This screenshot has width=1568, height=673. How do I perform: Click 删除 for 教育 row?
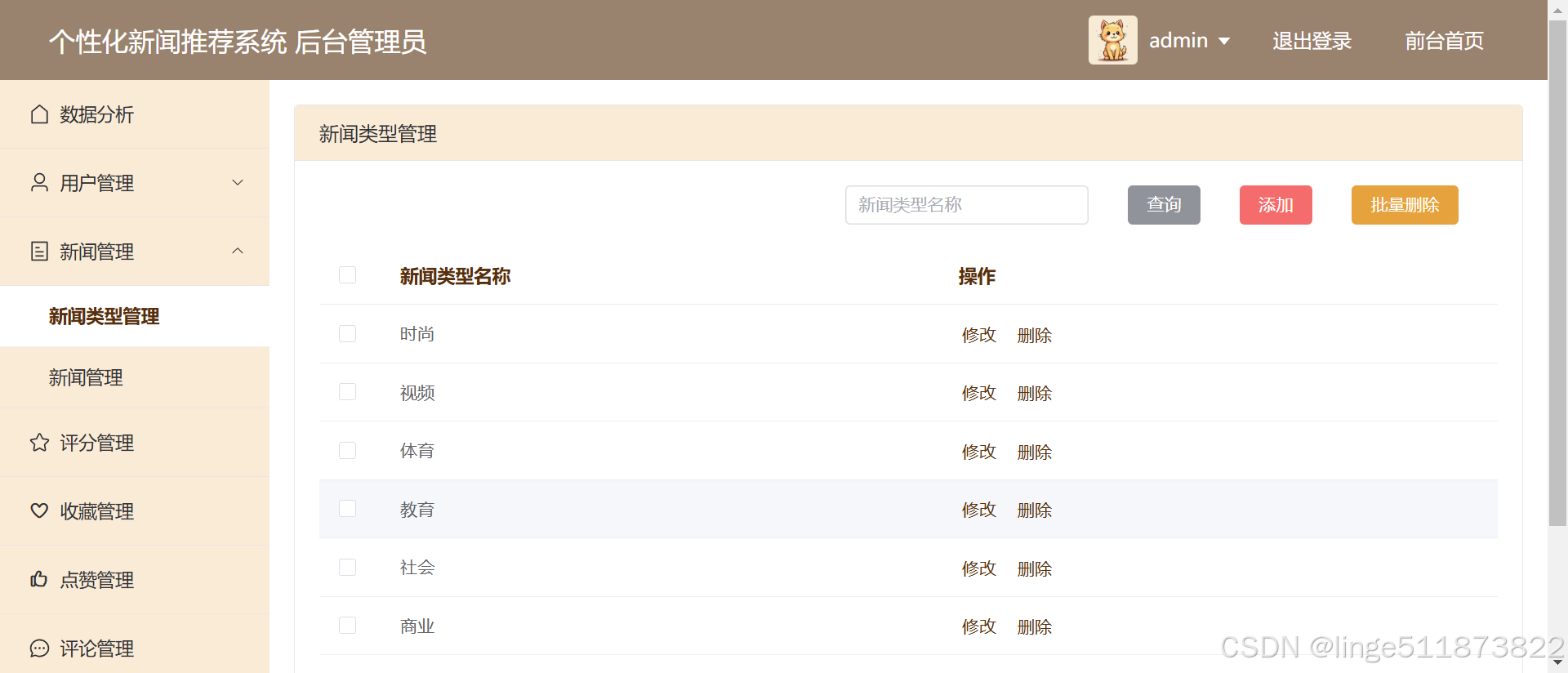(1035, 510)
